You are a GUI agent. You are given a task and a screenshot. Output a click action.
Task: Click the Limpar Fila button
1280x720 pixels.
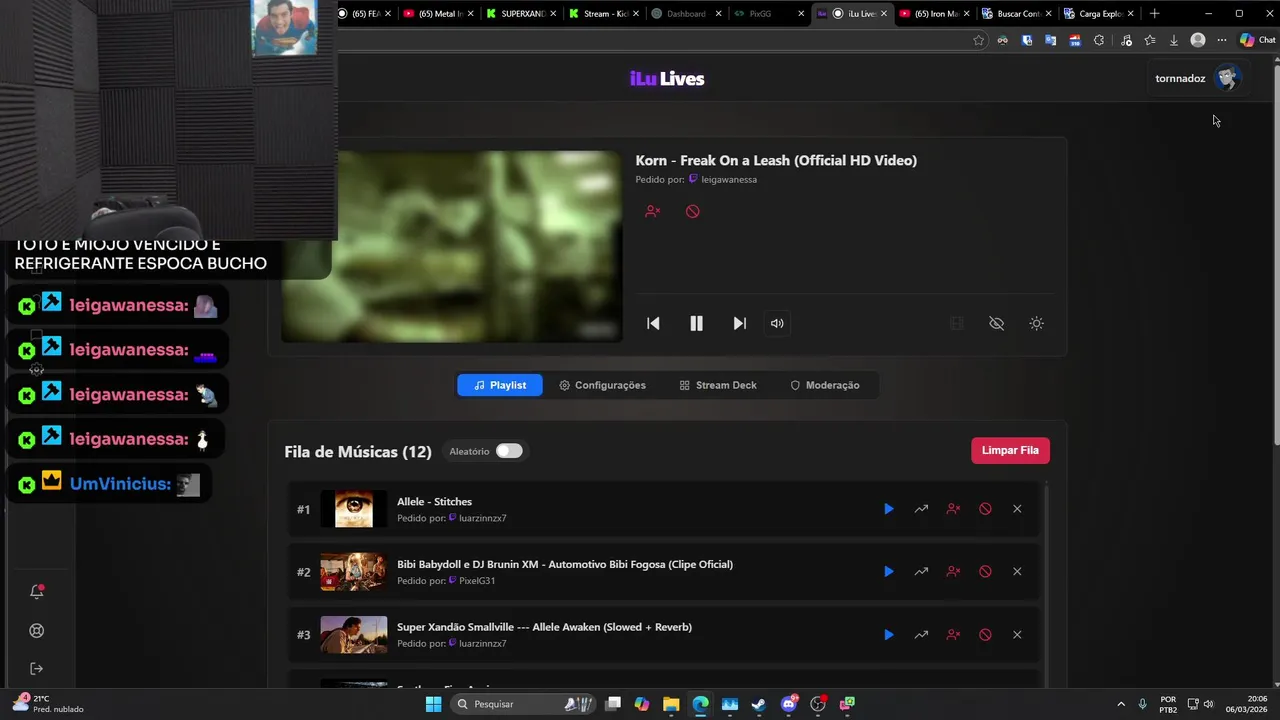point(1010,450)
